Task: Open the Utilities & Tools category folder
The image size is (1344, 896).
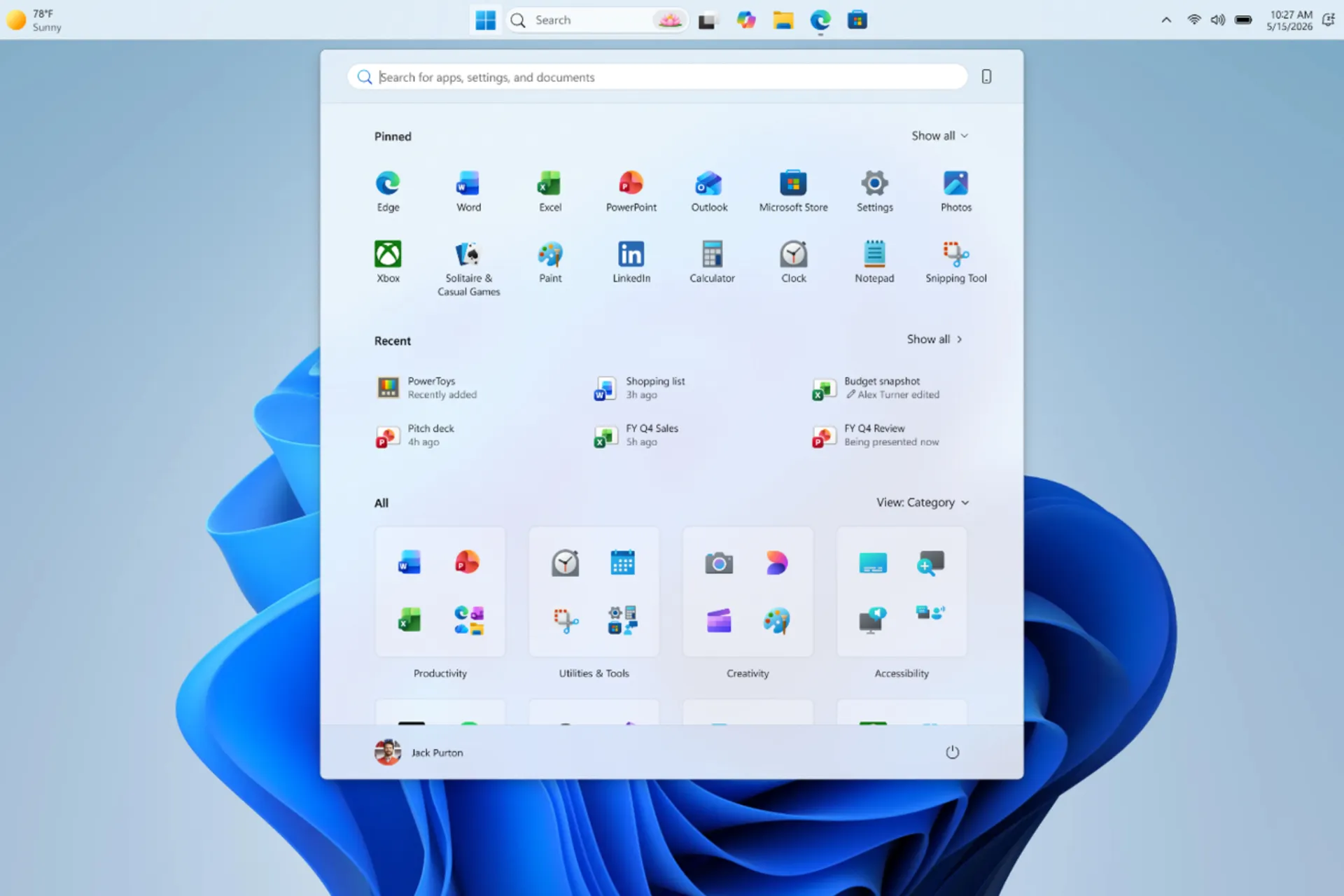Action: (x=594, y=592)
